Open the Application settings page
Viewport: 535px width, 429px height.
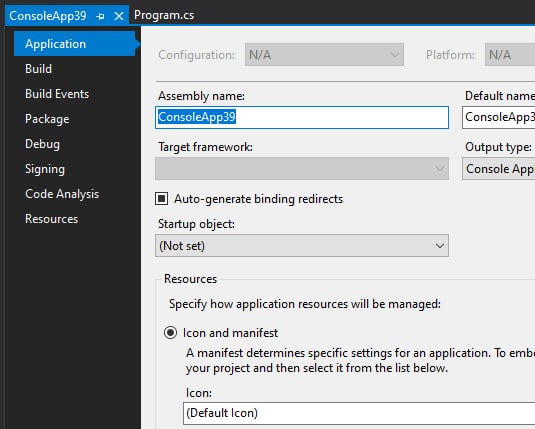(x=75, y=44)
